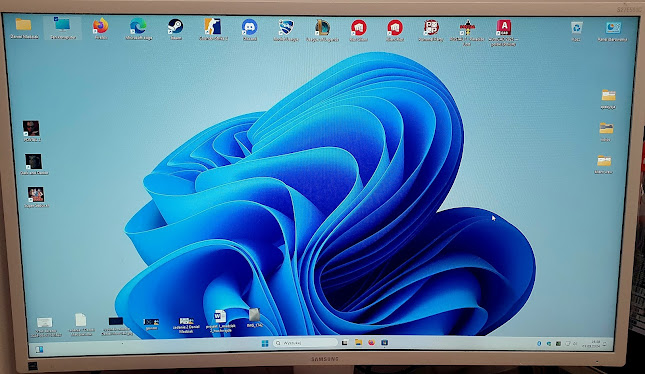Click the Bluetooth icon in system tray
Screen dimensions: 645x374
[539, 343]
